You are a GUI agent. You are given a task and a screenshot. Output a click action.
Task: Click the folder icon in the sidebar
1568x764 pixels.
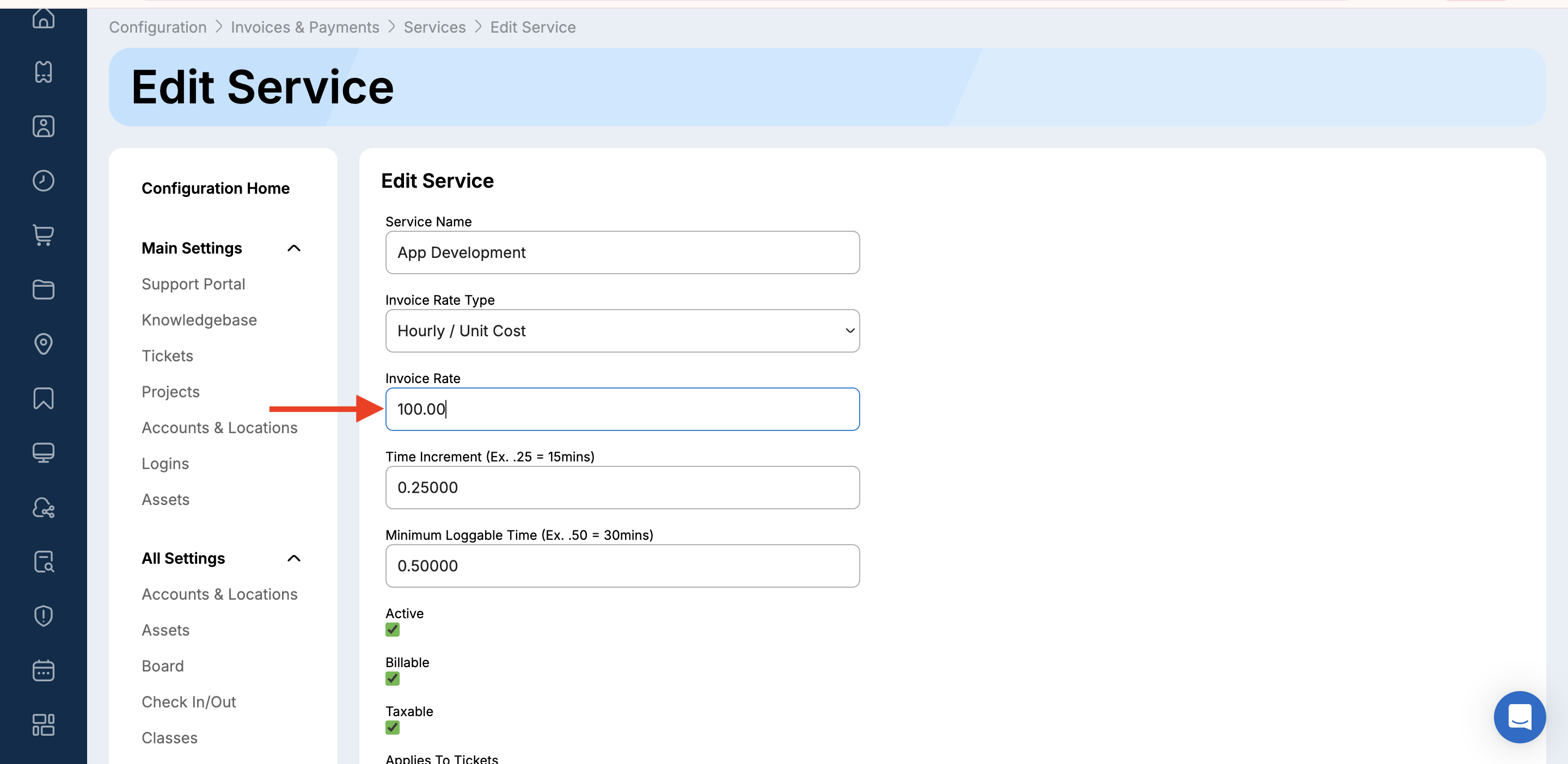pos(43,289)
